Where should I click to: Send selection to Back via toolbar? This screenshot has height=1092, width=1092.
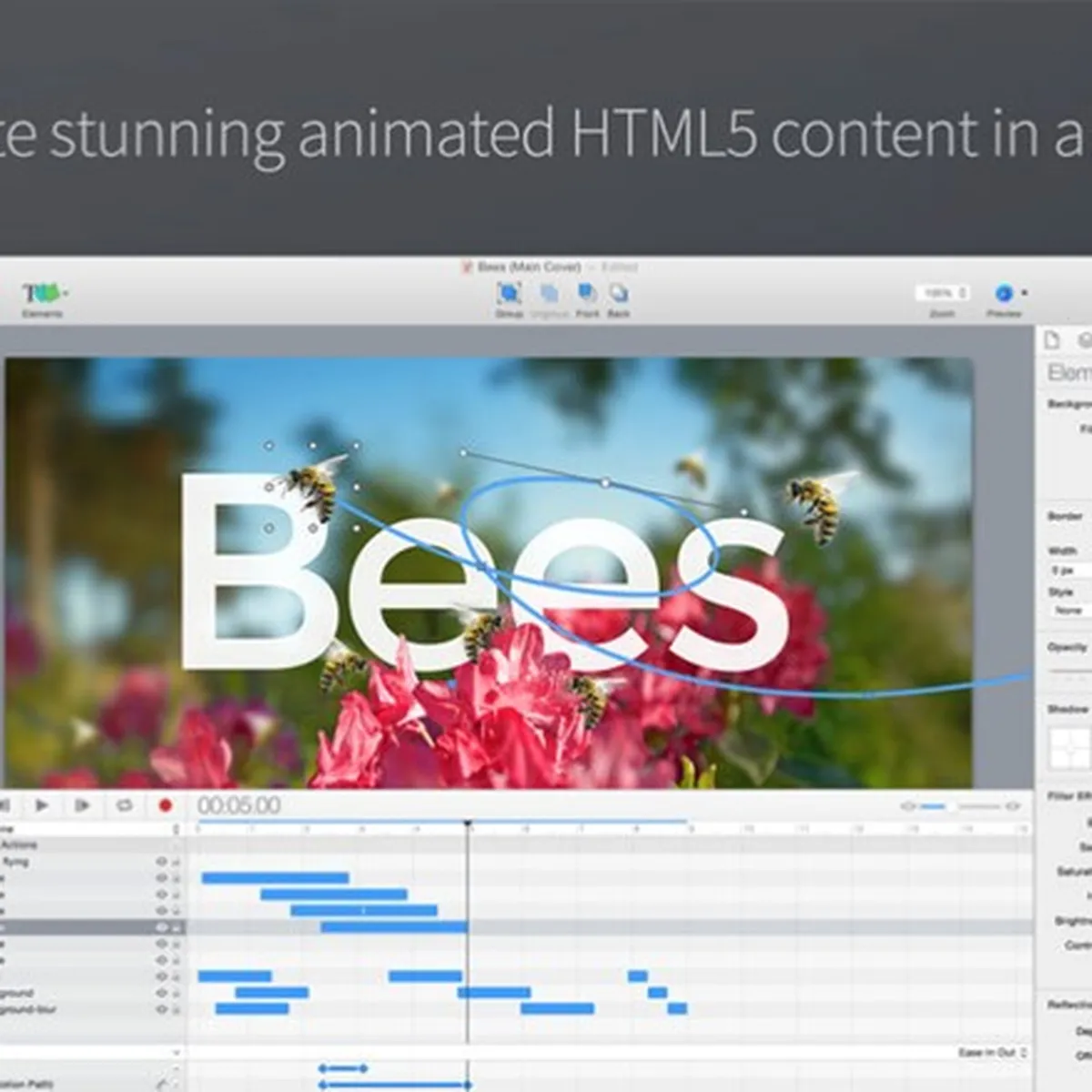[x=619, y=293]
